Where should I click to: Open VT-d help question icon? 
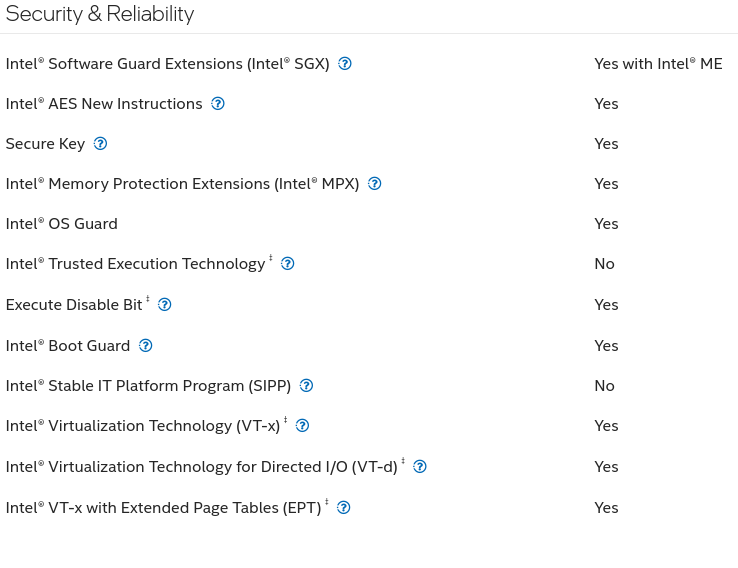[419, 466]
